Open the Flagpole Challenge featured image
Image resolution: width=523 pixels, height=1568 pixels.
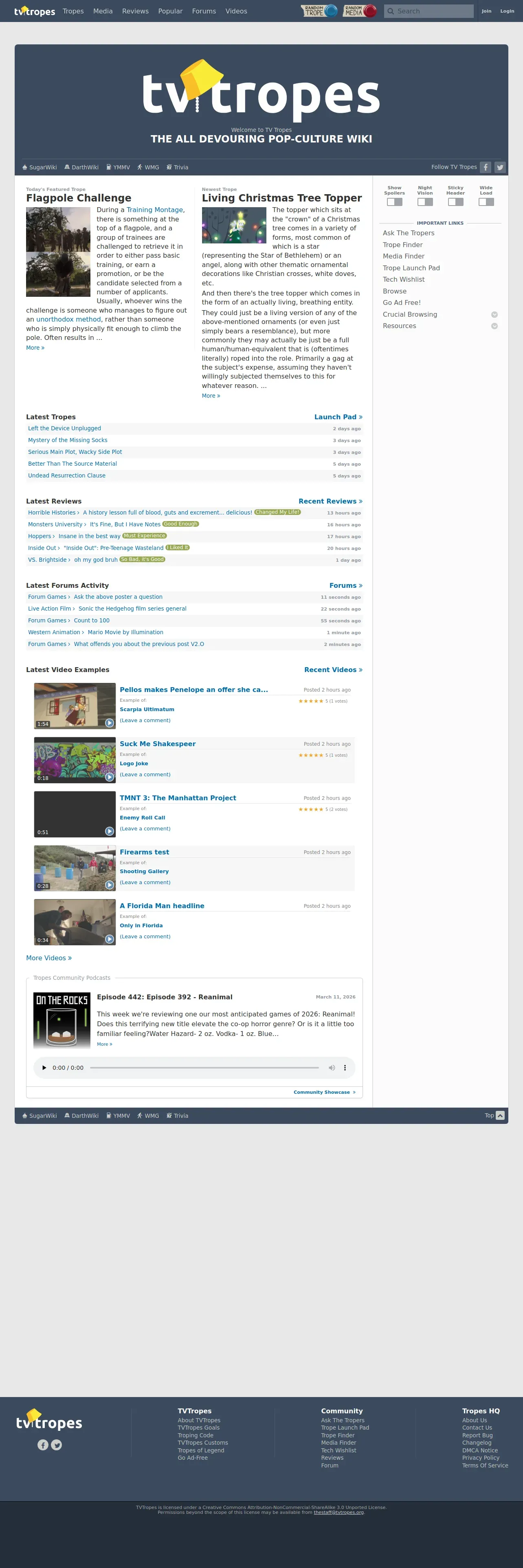click(x=58, y=252)
